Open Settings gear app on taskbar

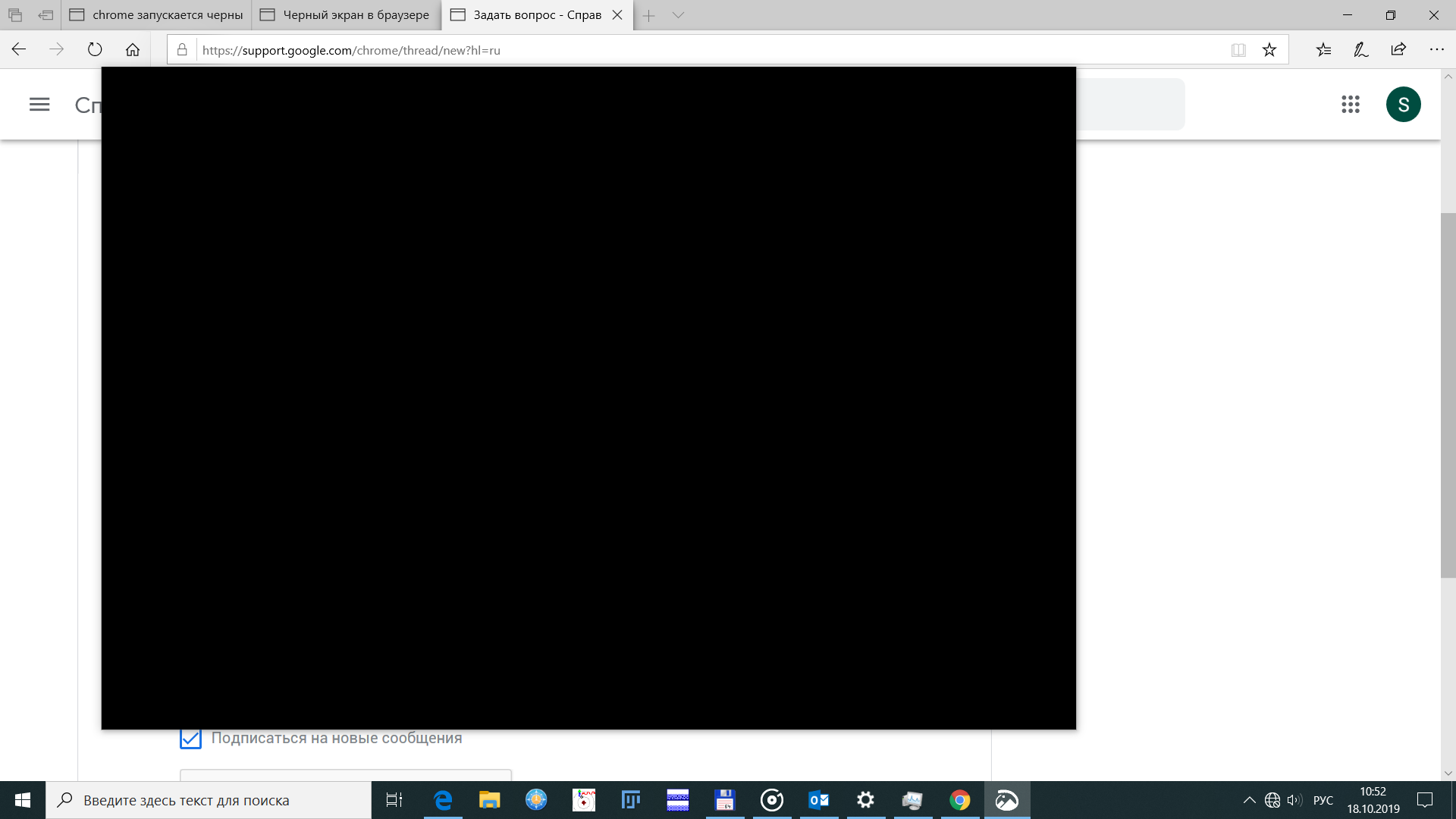click(x=866, y=800)
